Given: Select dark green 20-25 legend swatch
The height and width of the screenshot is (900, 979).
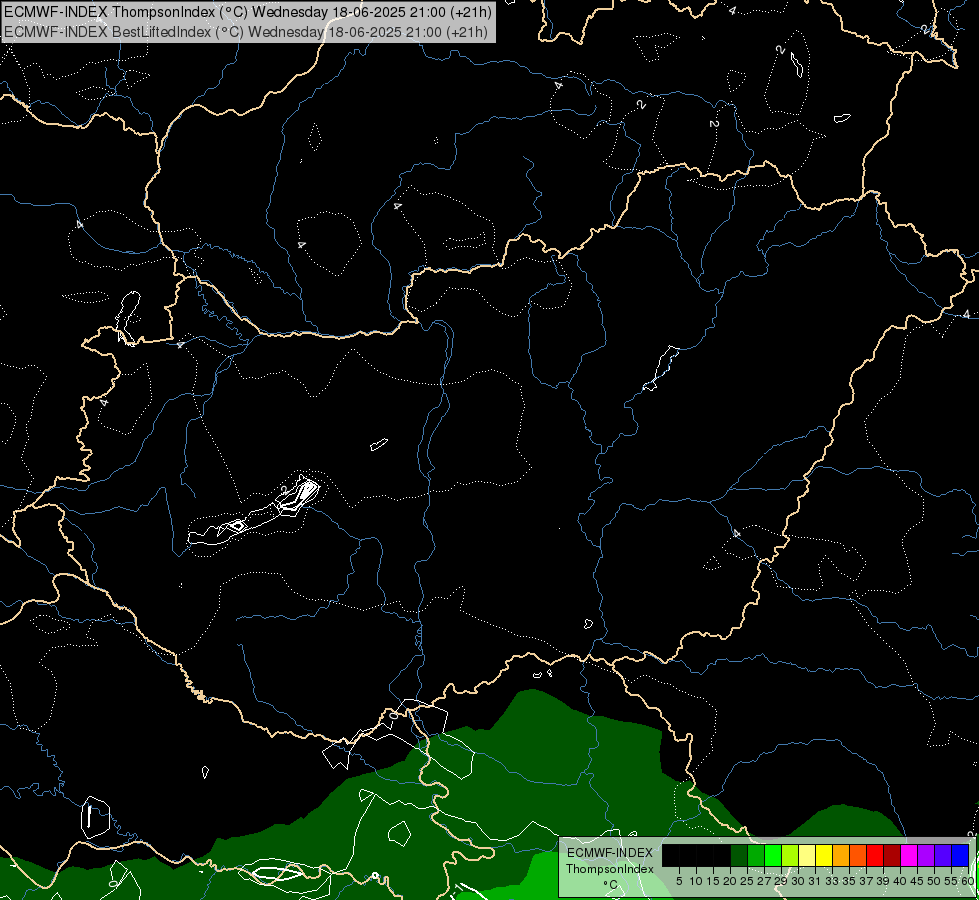Looking at the screenshot, I should (x=739, y=856).
